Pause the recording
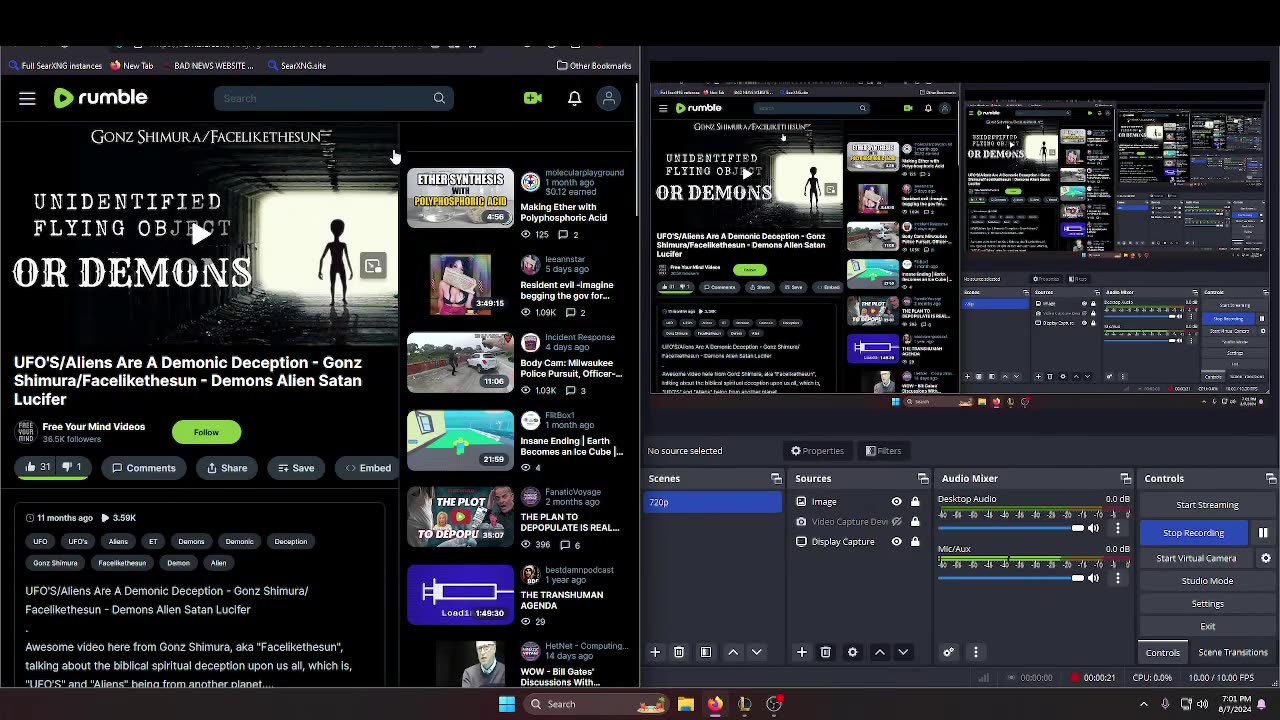 point(1263,533)
